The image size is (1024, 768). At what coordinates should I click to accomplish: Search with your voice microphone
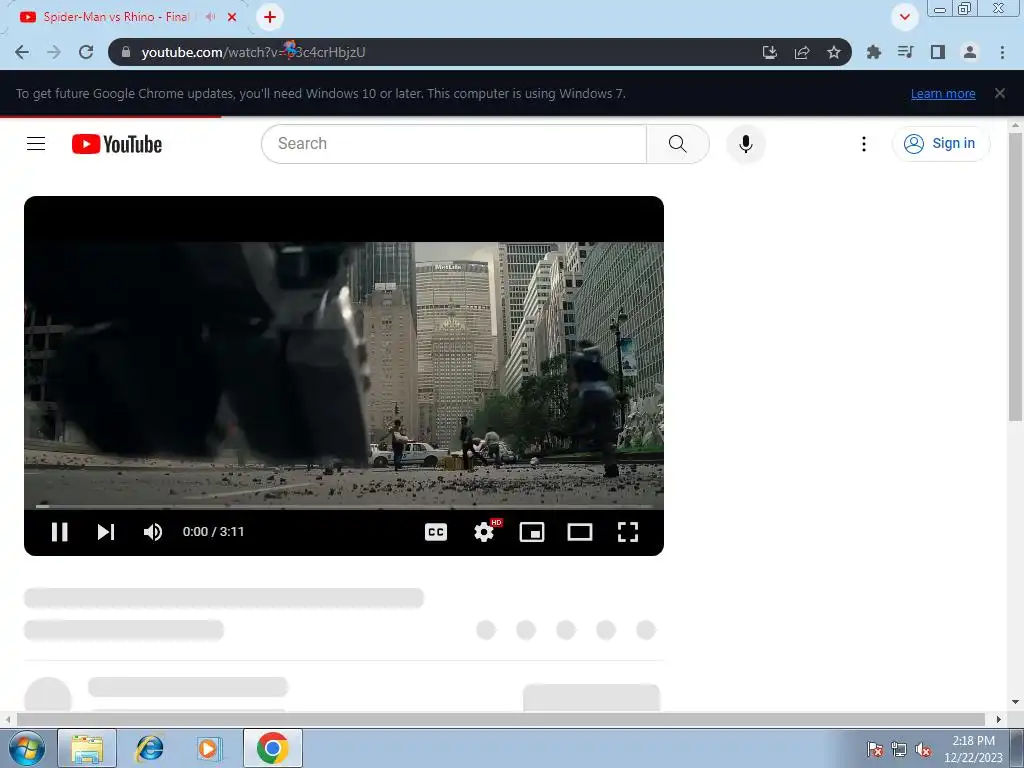pyautogui.click(x=745, y=144)
